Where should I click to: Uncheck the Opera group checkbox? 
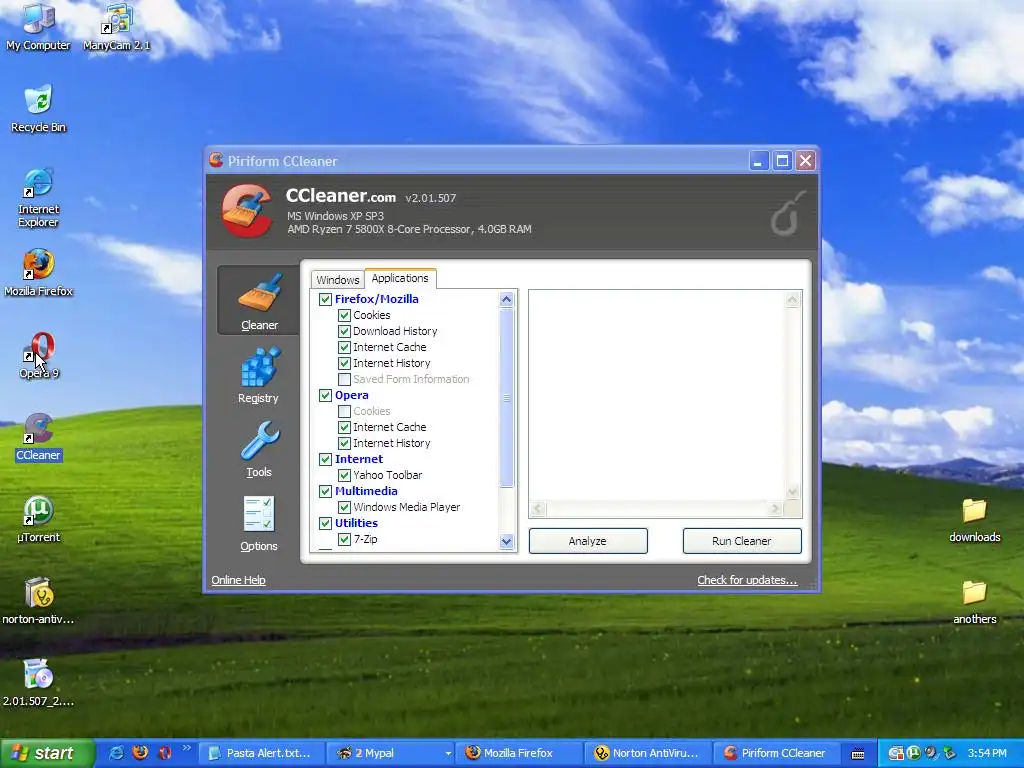[x=325, y=395]
